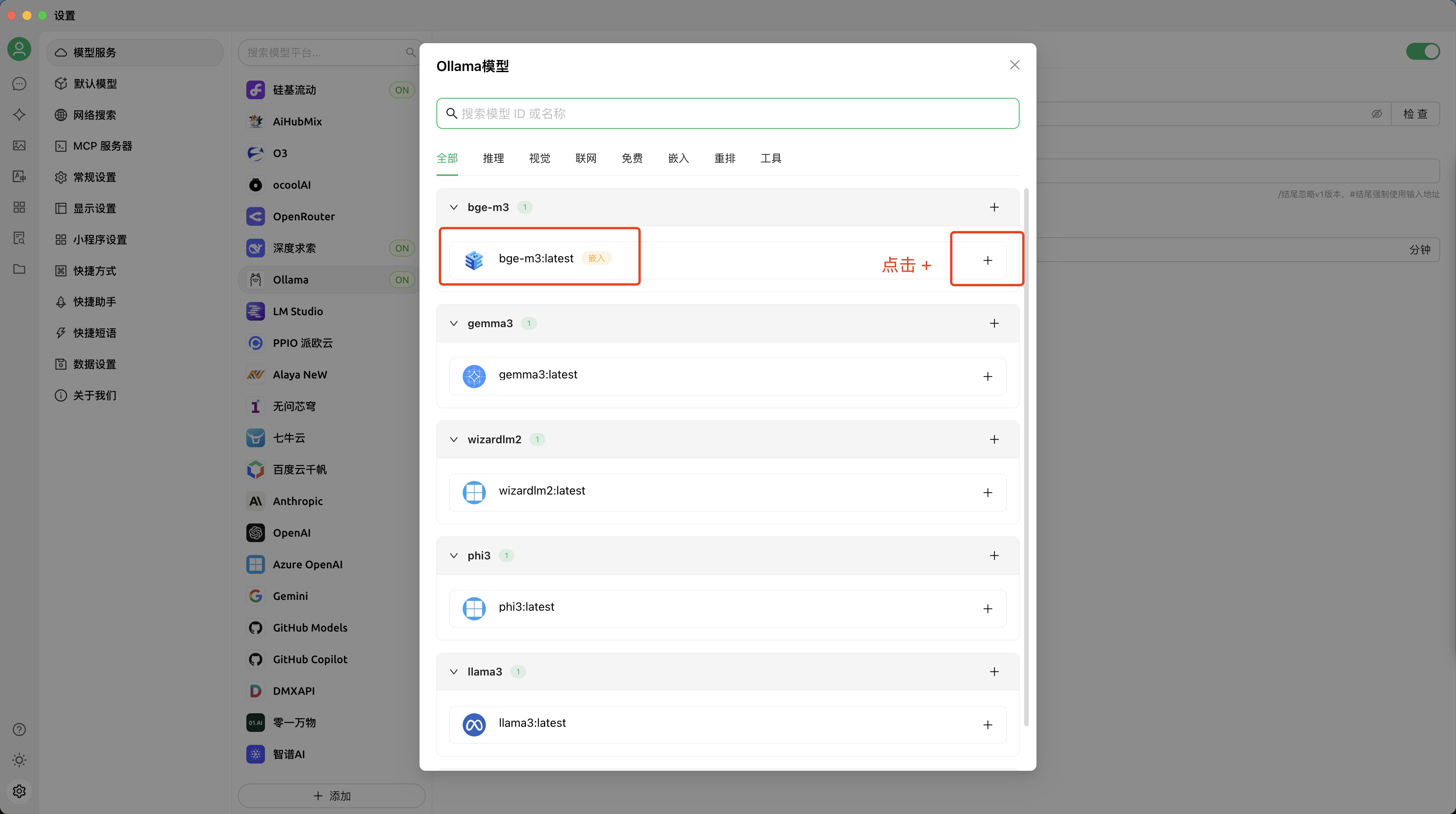Collapse the llama3 group chevron
Image resolution: width=1456 pixels, height=814 pixels.
pos(453,671)
